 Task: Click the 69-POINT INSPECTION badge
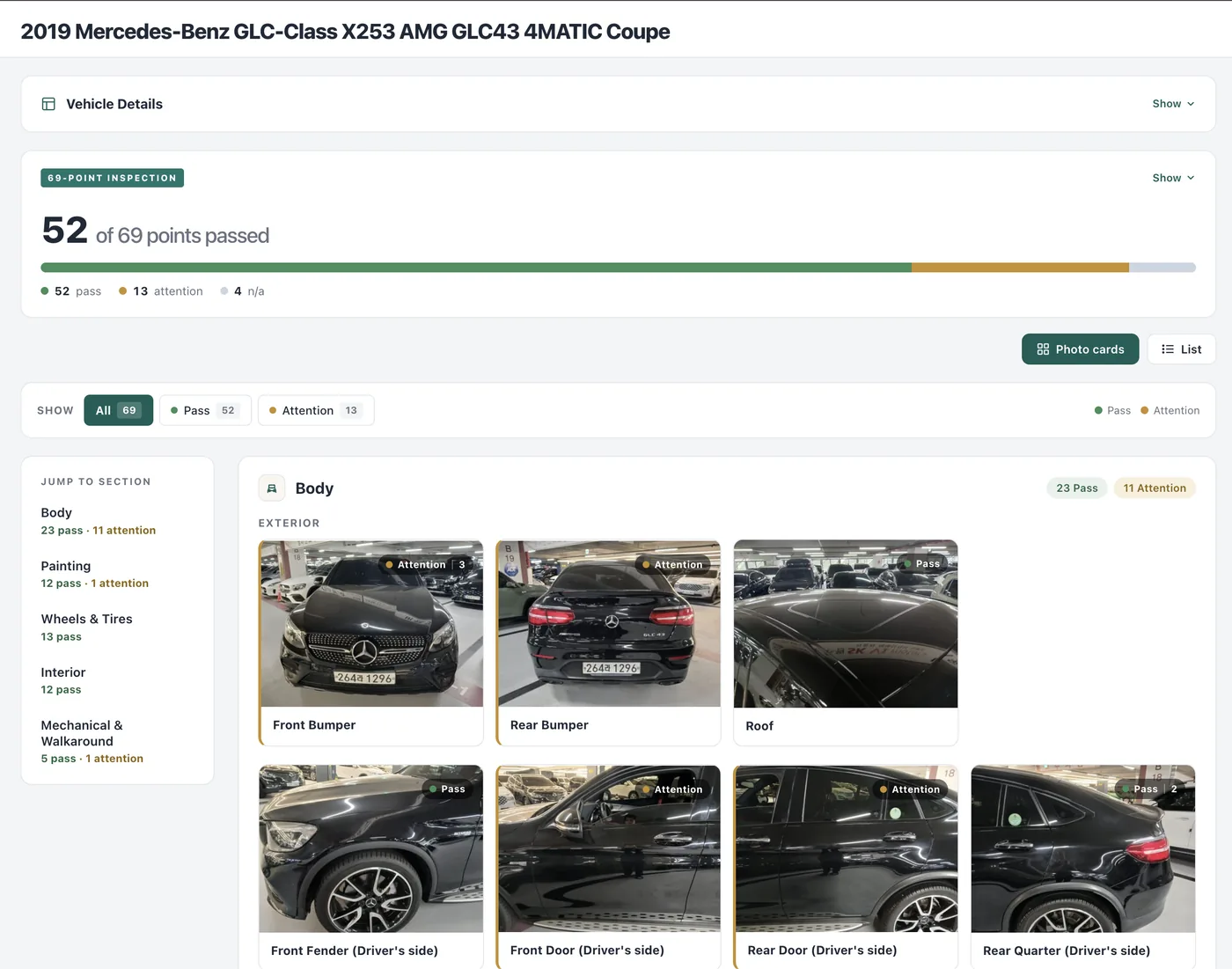[x=112, y=178]
